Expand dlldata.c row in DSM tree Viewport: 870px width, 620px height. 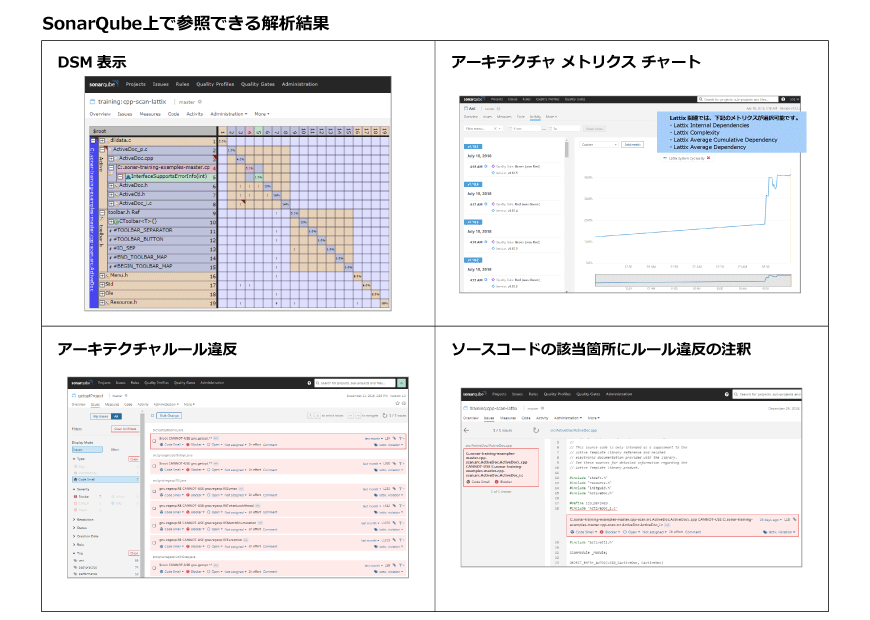(102, 140)
